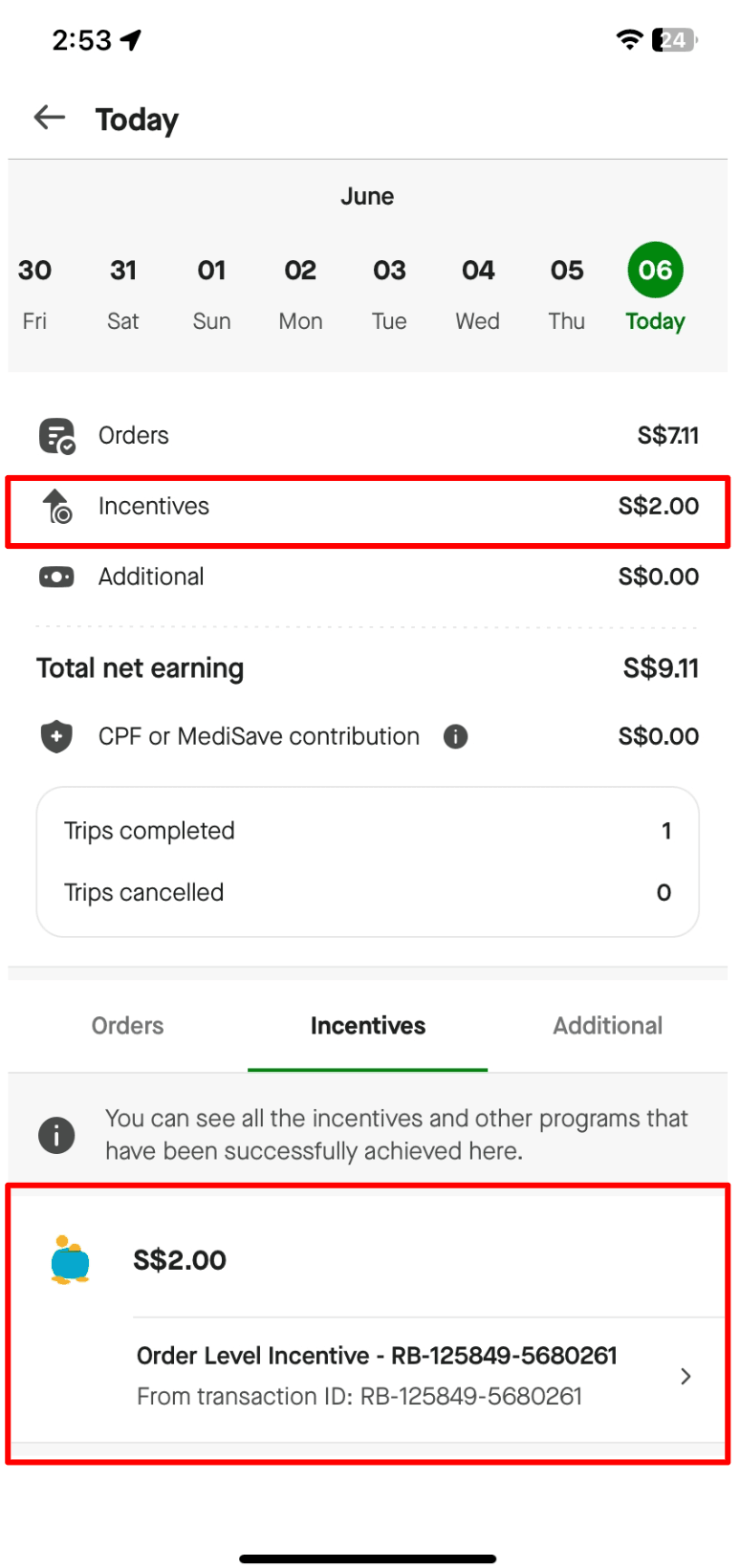Select the Incentives tab
This screenshot has height=1568, width=740.
(368, 1026)
